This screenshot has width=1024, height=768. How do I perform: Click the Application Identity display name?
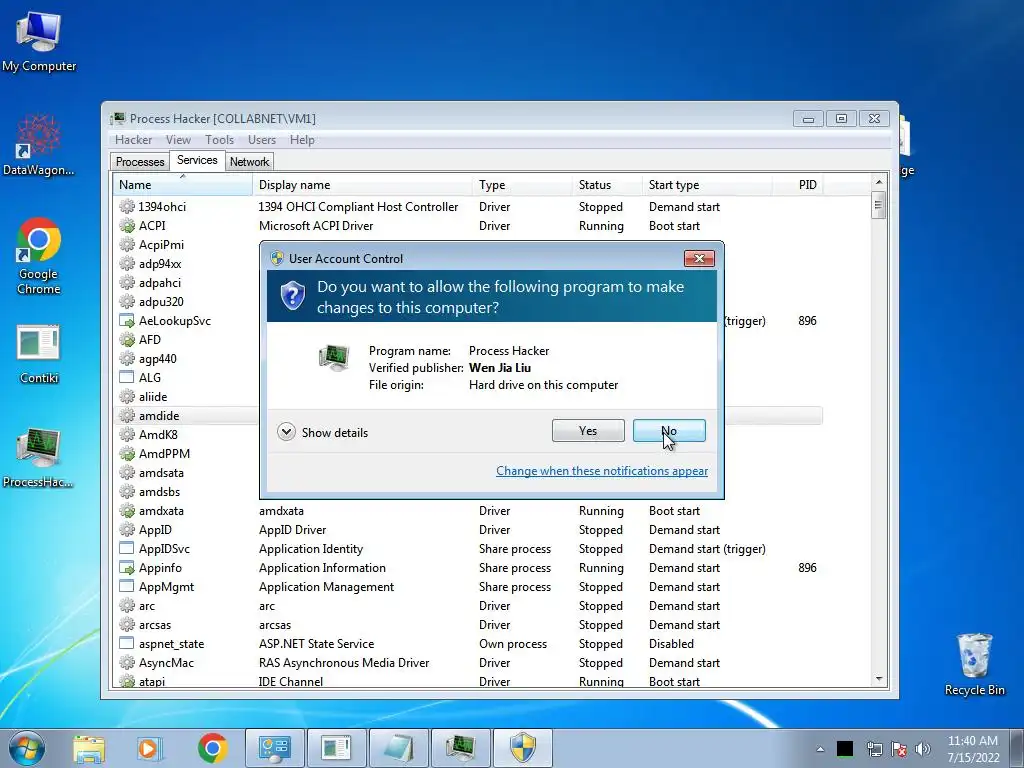(x=311, y=549)
